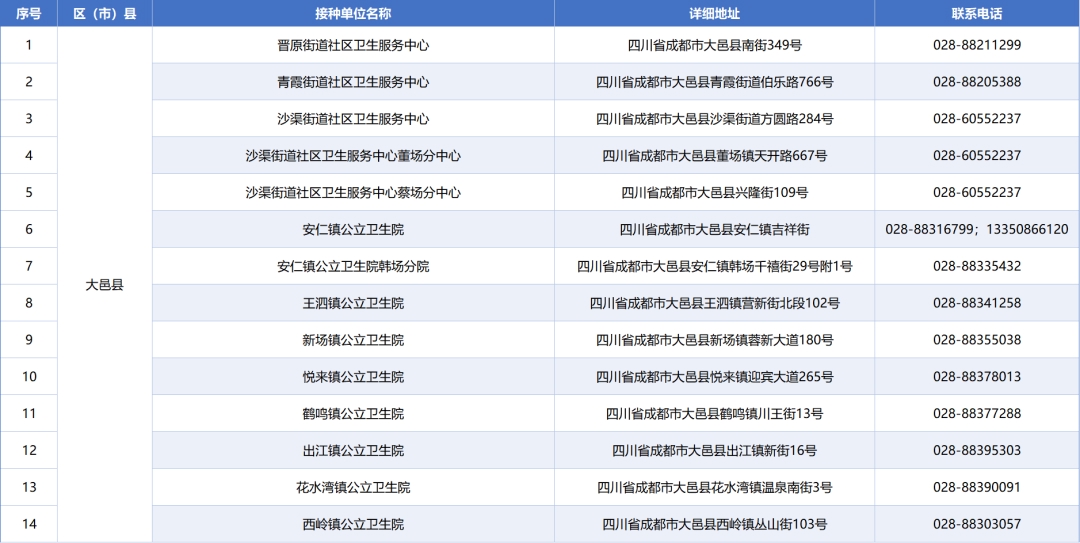Click 鹤鸣镇公立卫生院 name cell
Image resolution: width=1080 pixels, height=543 pixels.
353,414
